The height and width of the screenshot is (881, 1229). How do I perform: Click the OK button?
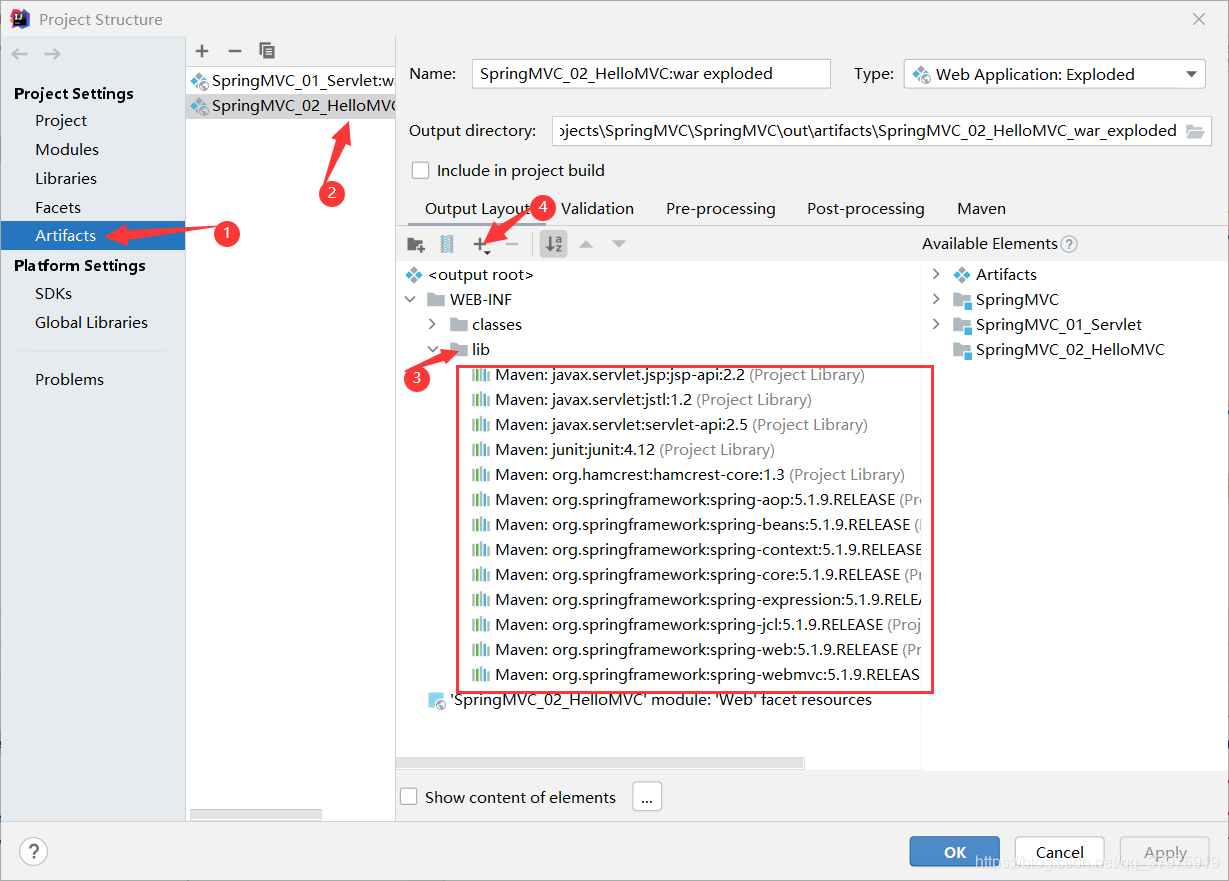click(x=955, y=852)
